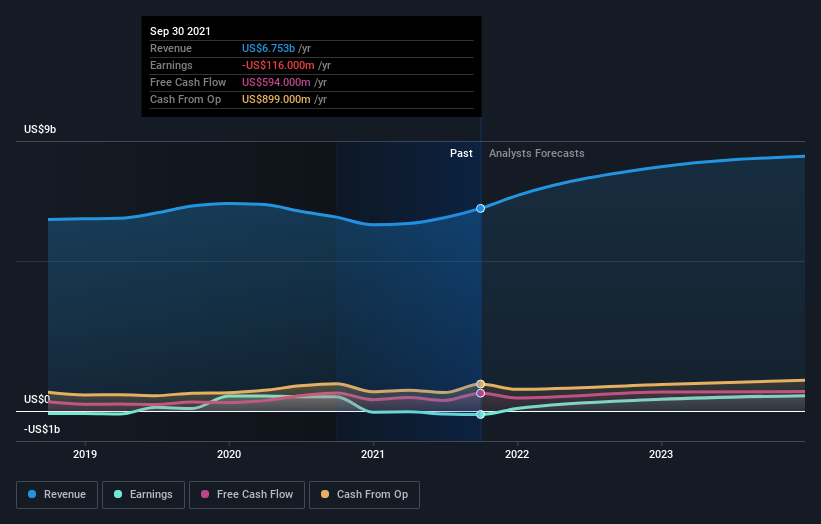Click the orange Cash From Op data point
Viewport: 821px width, 524px height.
tap(480, 384)
